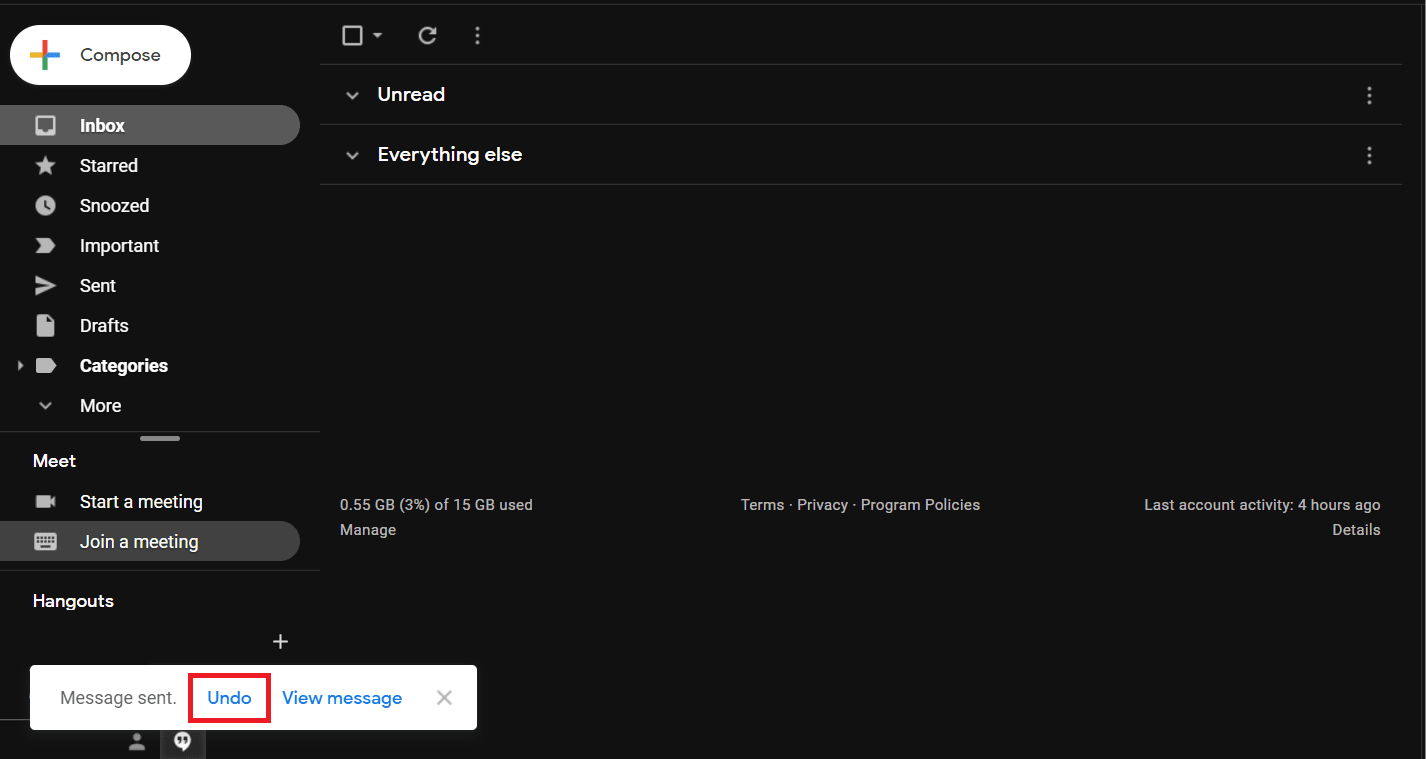The width and height of the screenshot is (1426, 759).
Task: Expand the More labels chevron
Action: 45,405
